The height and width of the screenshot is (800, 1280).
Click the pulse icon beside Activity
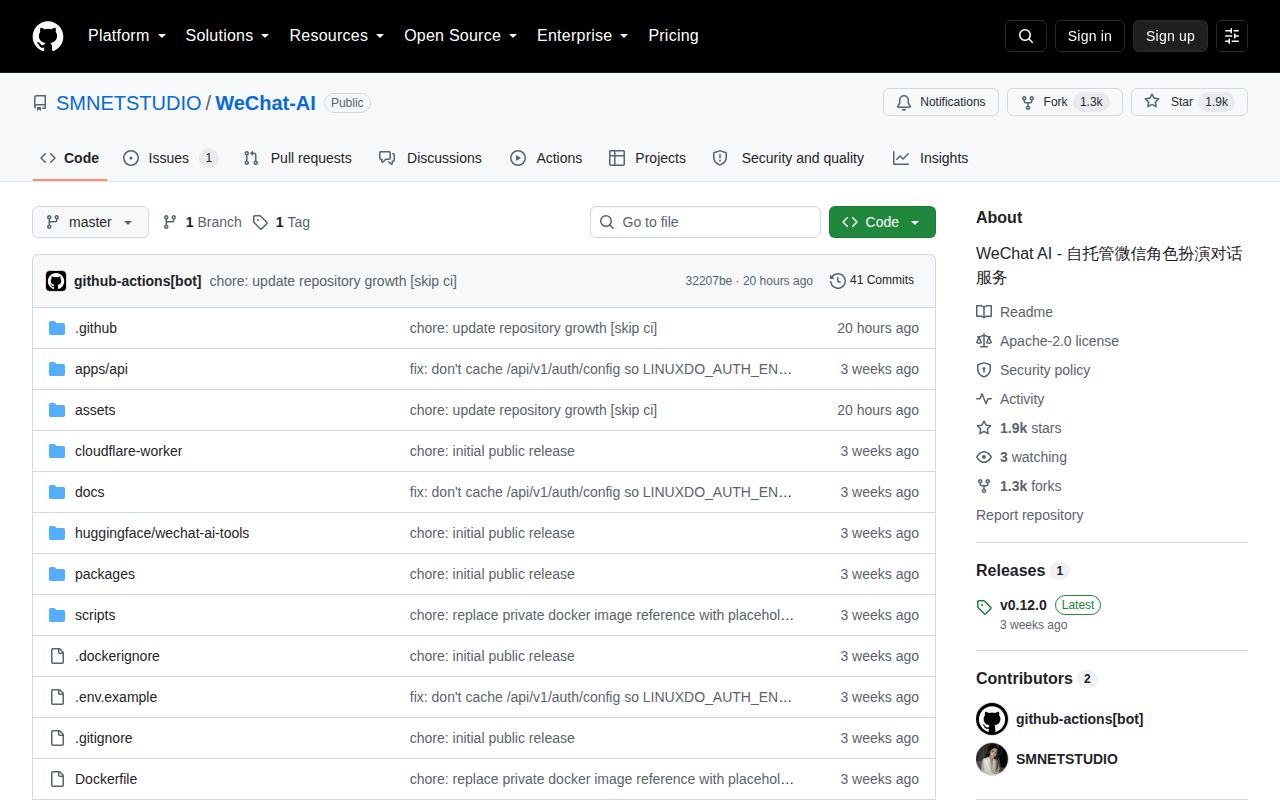click(984, 399)
